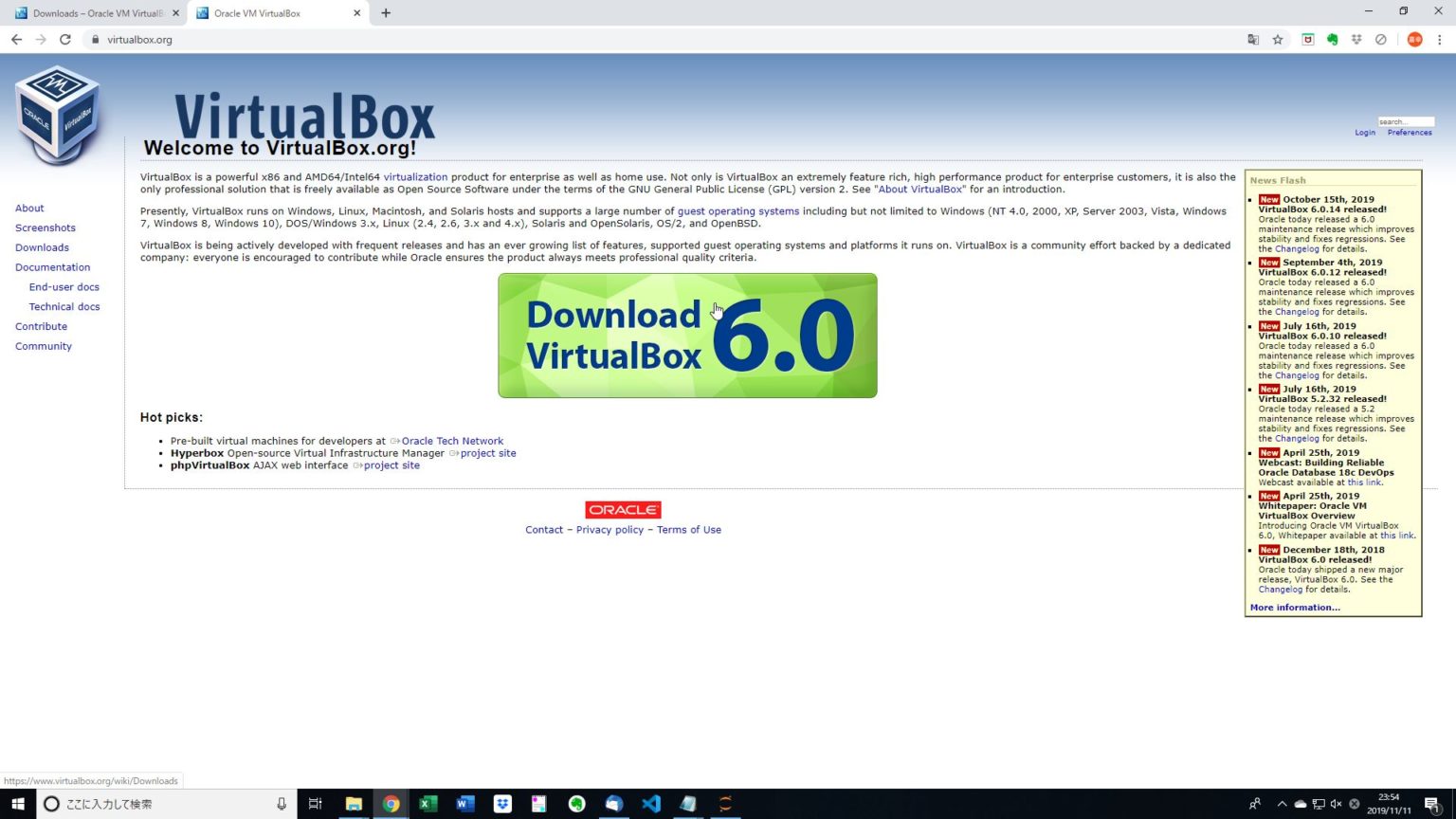Expand hidden icons in the system tray
This screenshot has height=819, width=1456.
(x=1282, y=804)
